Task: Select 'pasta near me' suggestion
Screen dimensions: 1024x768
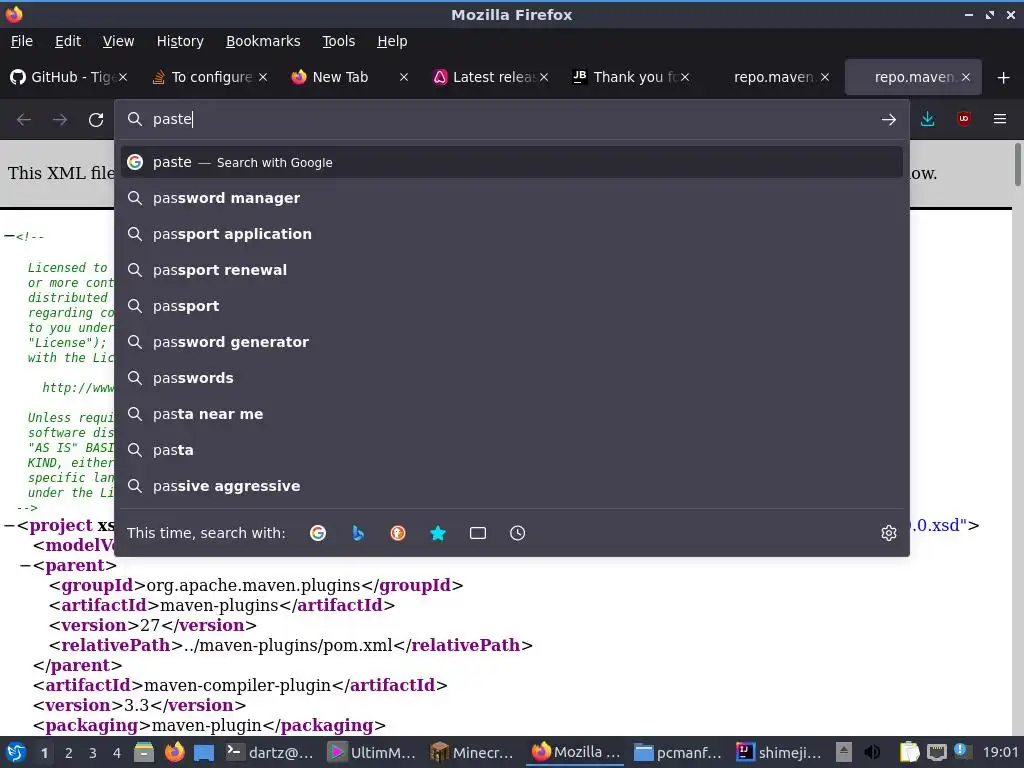Action: [x=511, y=414]
